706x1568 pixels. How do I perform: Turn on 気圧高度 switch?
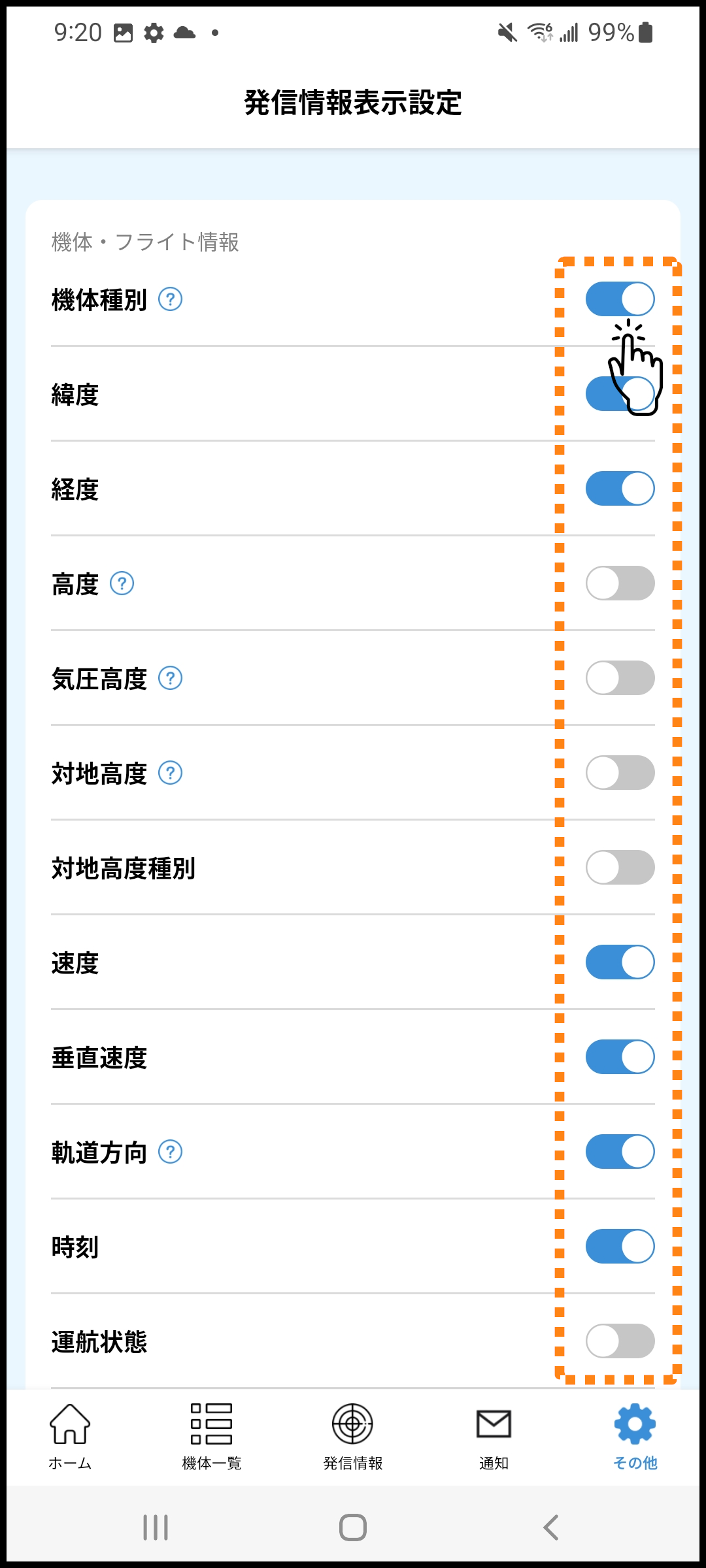pos(620,678)
